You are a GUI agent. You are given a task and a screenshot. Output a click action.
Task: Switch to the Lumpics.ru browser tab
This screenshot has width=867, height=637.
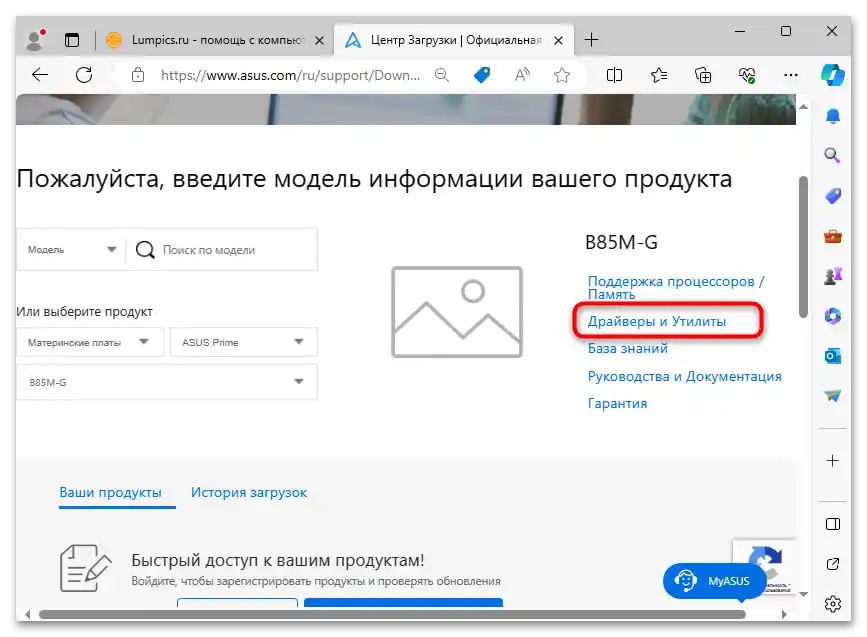click(x=216, y=40)
